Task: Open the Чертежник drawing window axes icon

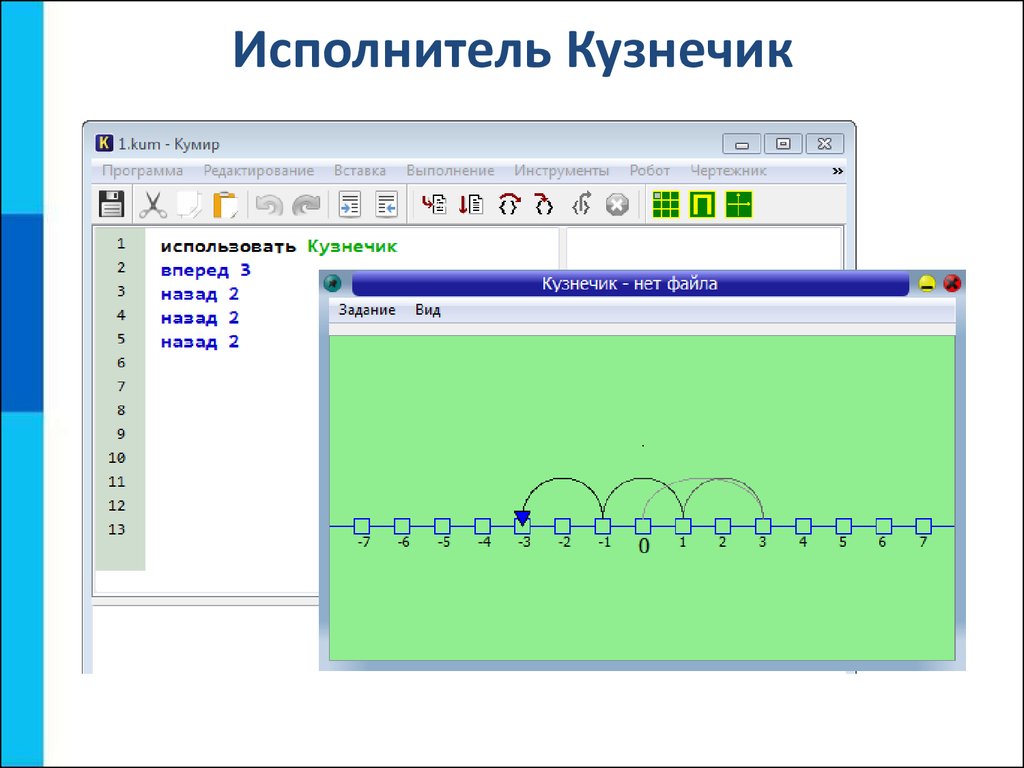Action: [x=739, y=204]
